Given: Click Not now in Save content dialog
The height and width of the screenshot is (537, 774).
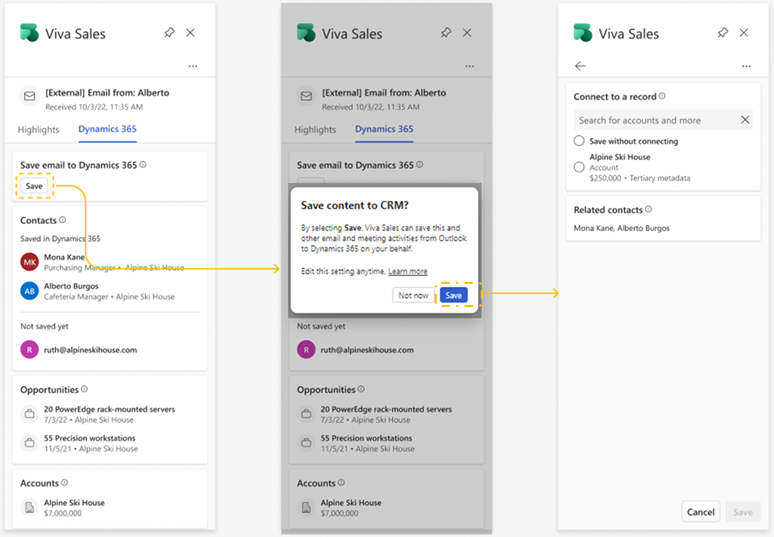Looking at the screenshot, I should click(x=413, y=295).
